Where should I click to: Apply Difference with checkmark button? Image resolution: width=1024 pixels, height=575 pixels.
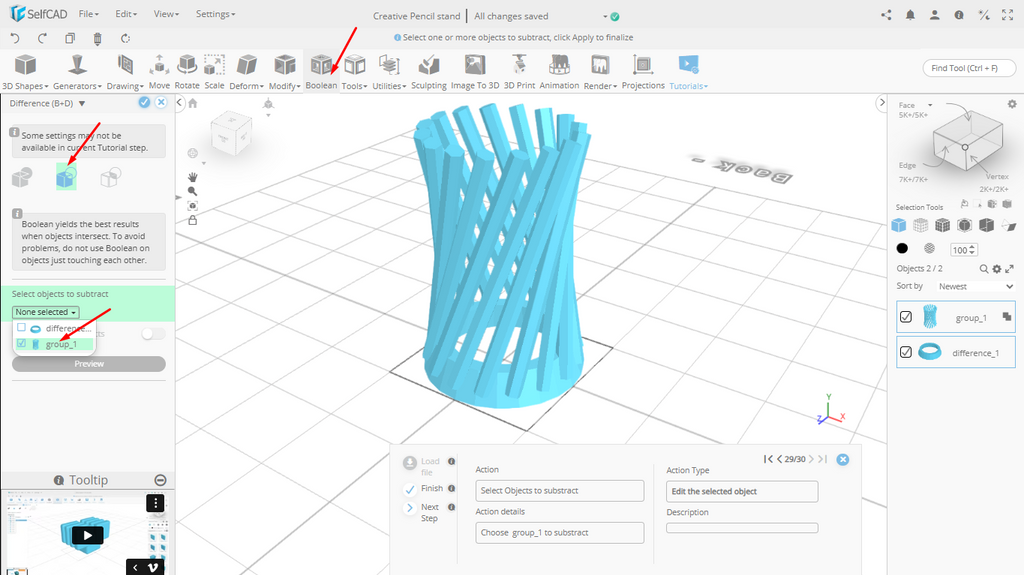144,103
